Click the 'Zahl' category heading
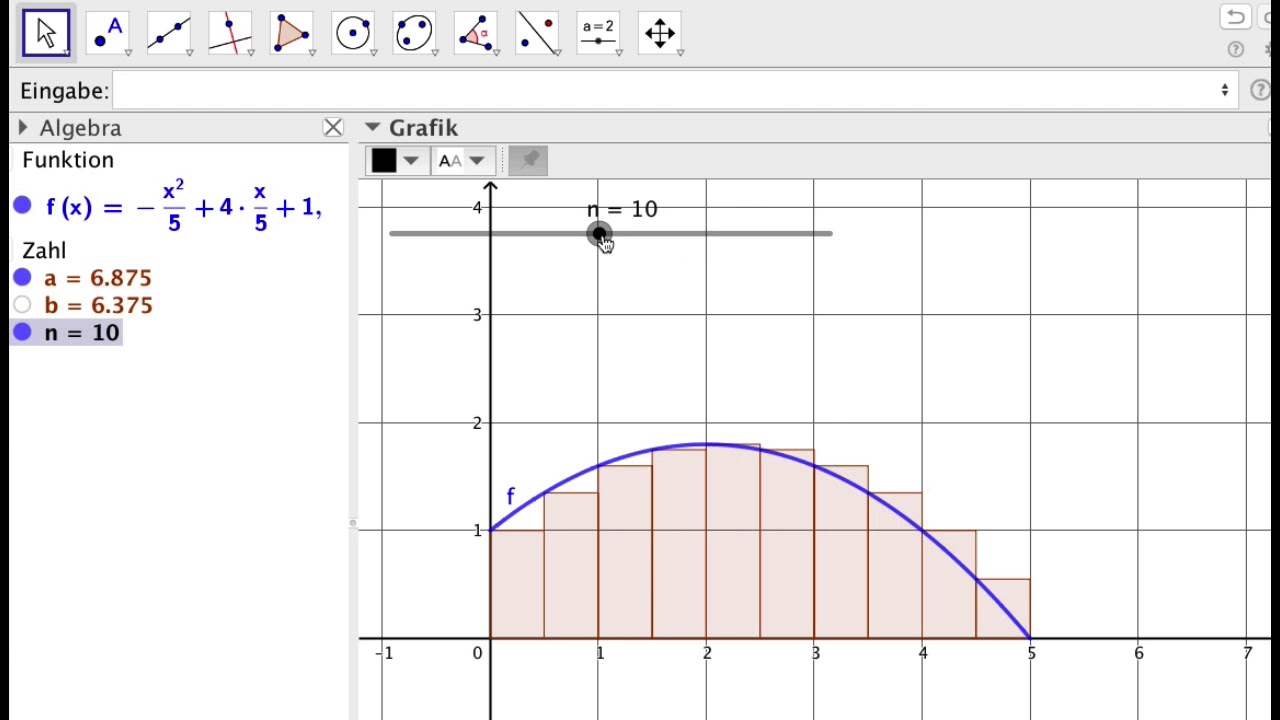1280x720 pixels. [x=44, y=251]
